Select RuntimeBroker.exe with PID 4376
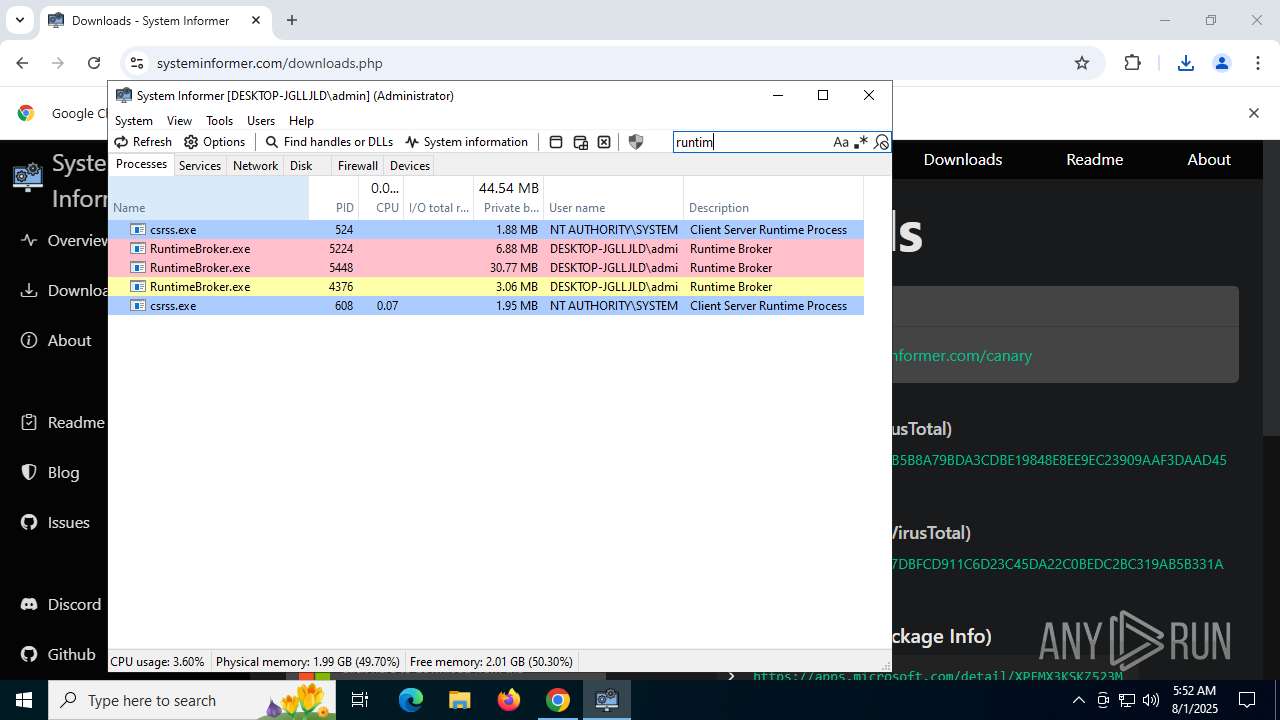Viewport: 1280px width, 720px height. [x=486, y=287]
